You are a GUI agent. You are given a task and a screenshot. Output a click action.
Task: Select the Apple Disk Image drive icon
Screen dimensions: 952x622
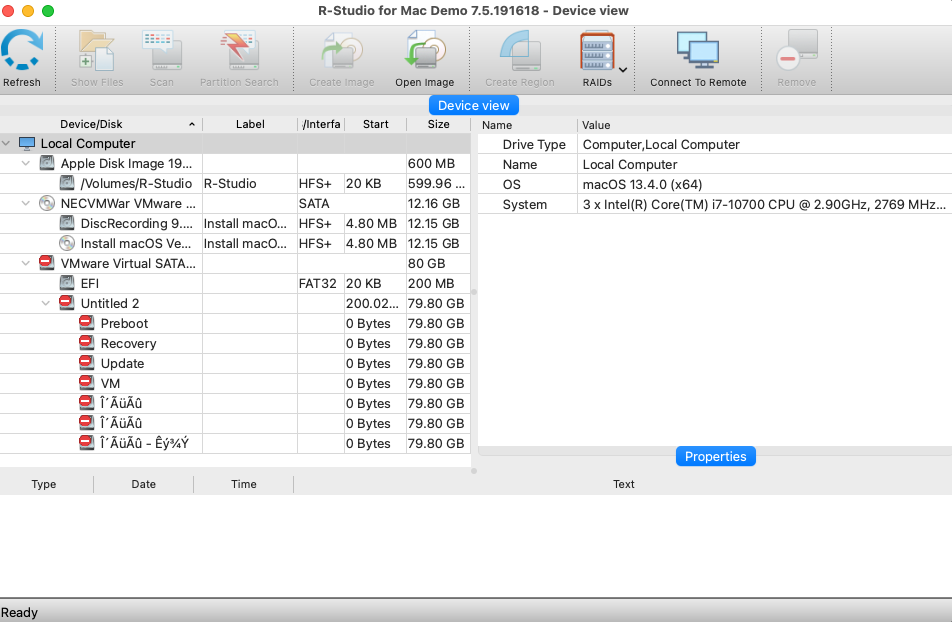click(x=47, y=163)
